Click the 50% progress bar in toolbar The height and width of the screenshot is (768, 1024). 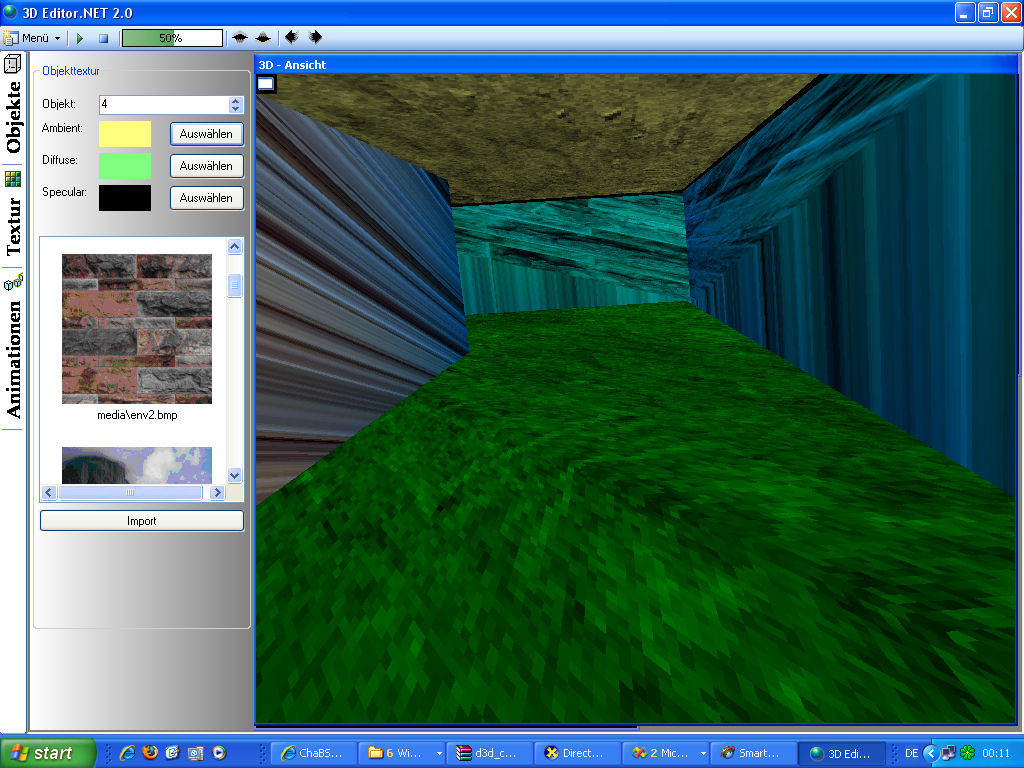172,38
